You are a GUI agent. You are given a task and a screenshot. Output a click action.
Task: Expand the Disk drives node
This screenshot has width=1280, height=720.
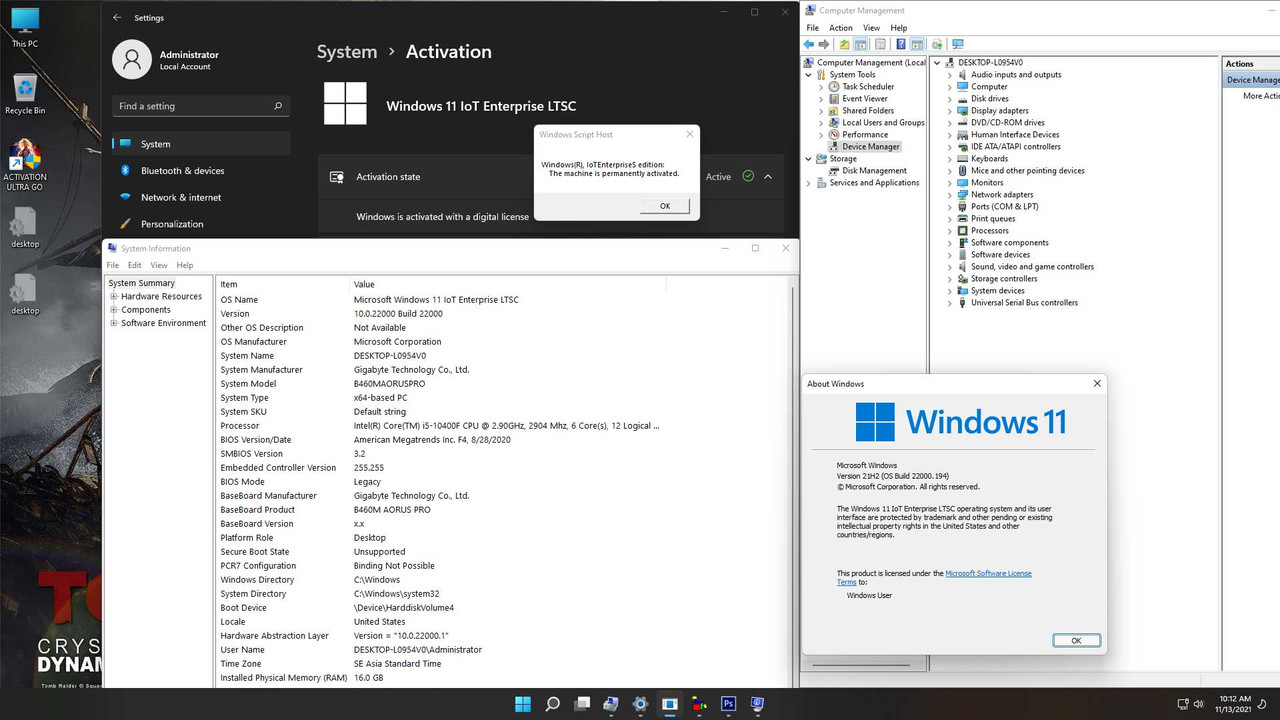tap(949, 99)
